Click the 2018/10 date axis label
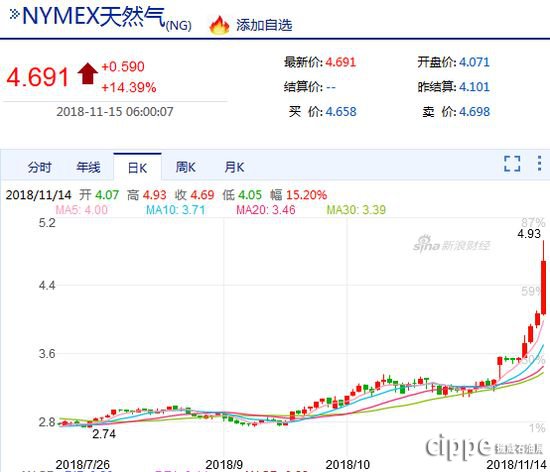The height and width of the screenshot is (472, 550). [x=348, y=465]
